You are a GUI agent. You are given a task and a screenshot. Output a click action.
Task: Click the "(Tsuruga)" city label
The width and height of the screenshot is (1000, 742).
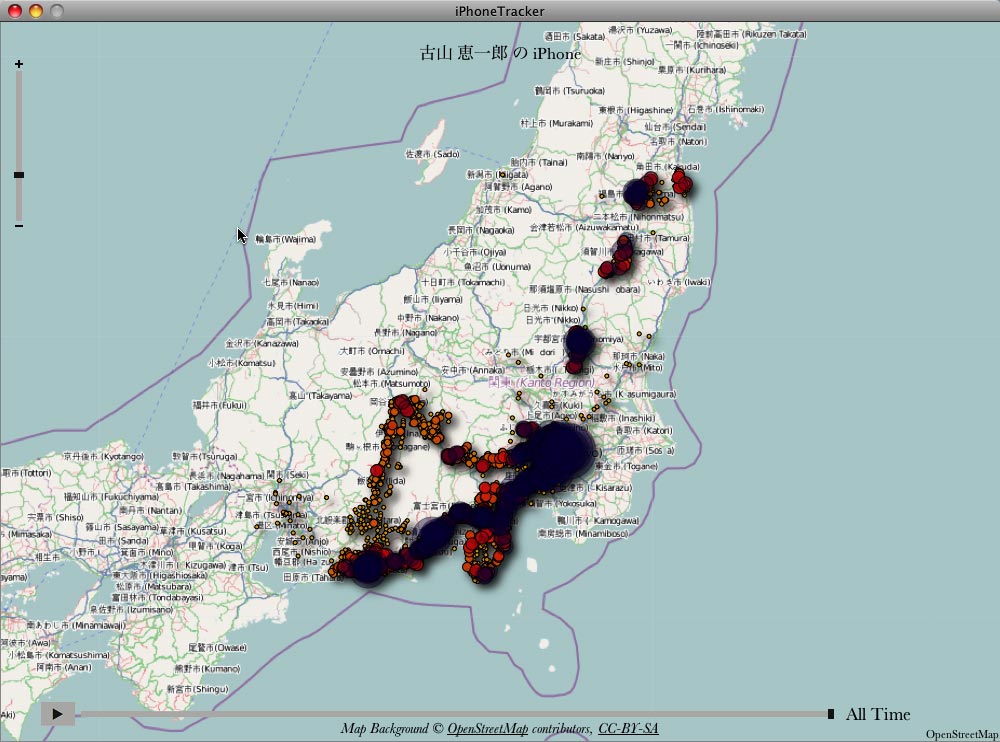click(x=217, y=456)
